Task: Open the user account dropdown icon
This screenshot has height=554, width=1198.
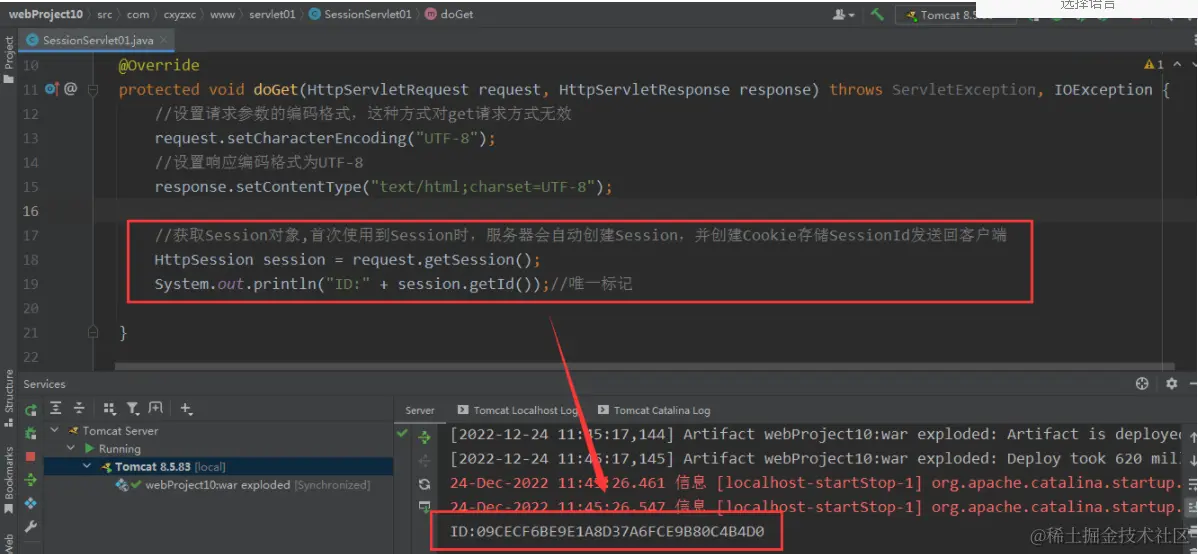Action: pyautogui.click(x=843, y=15)
